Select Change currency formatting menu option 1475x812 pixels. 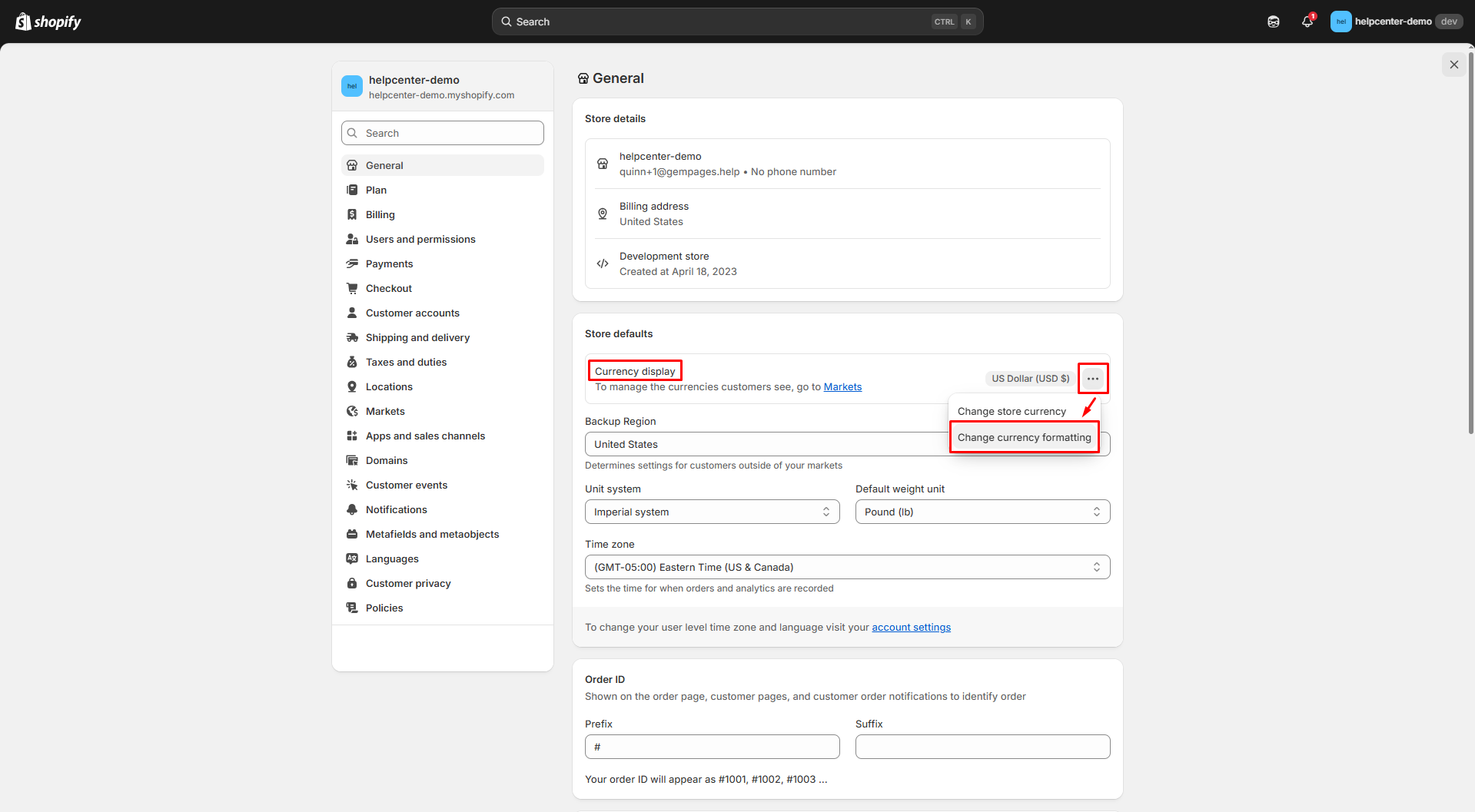pyautogui.click(x=1024, y=437)
